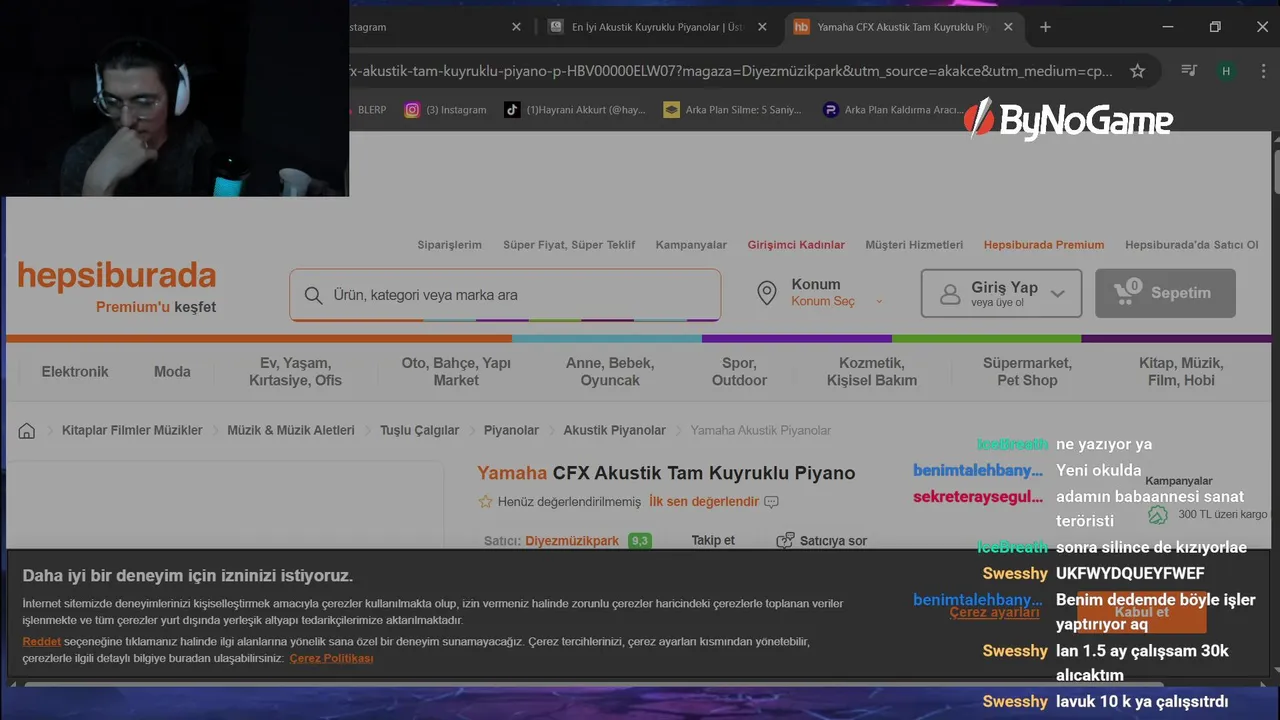Open Girişimci Kadınlar link

[796, 245]
